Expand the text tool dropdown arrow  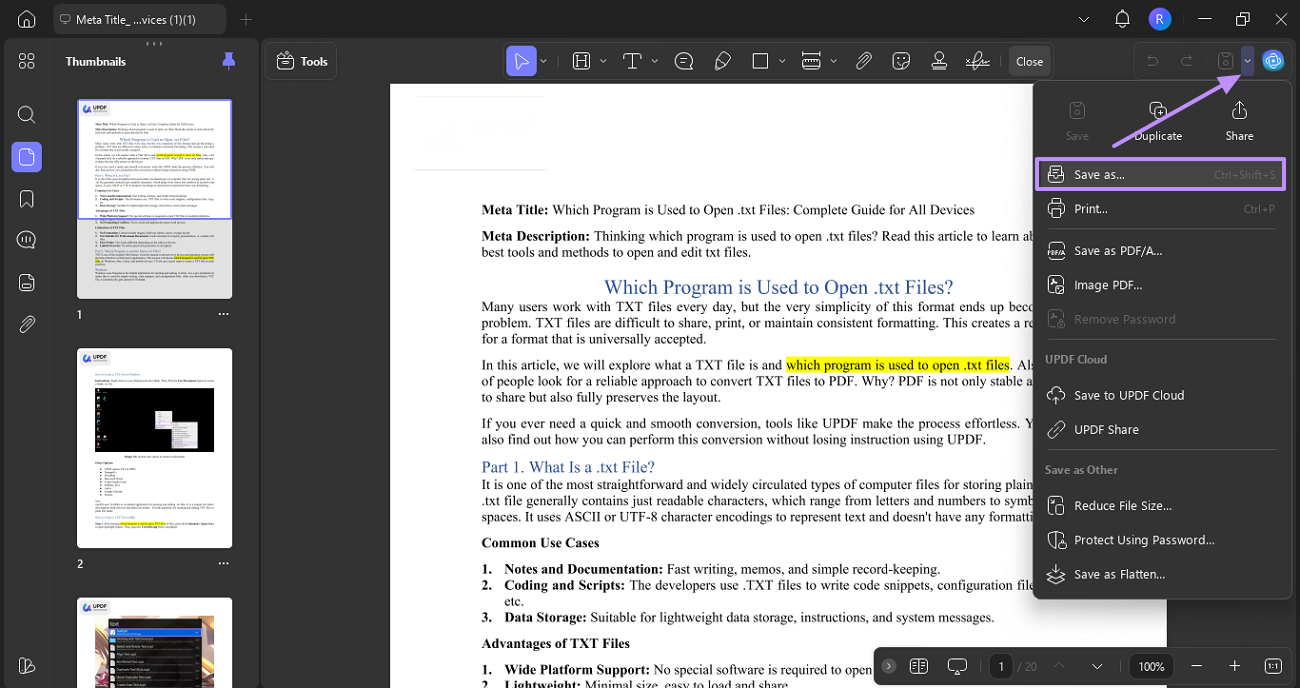click(x=655, y=61)
